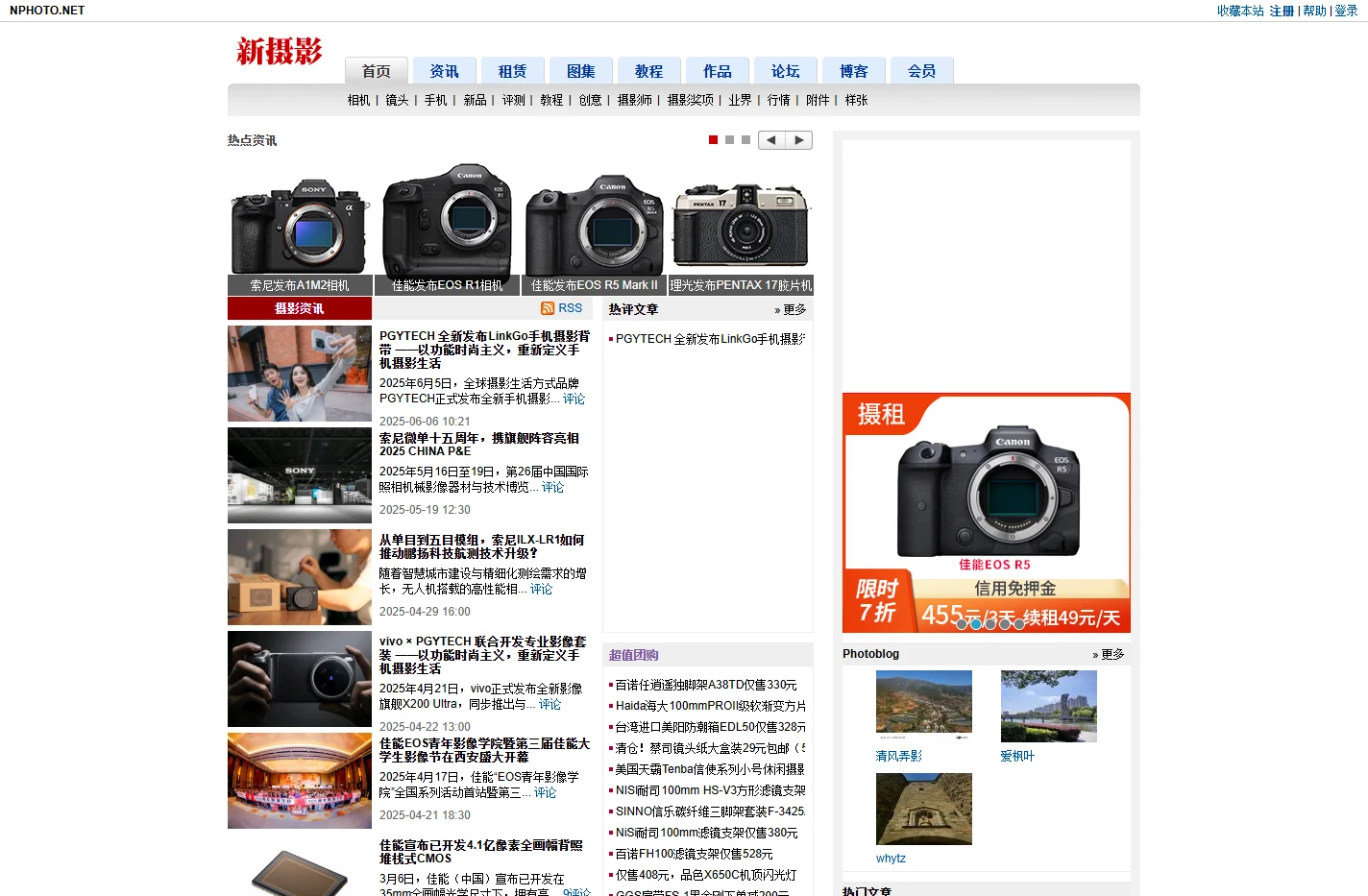Select fourth dot on rental banner
This screenshot has height=896, width=1368.
point(1005,623)
